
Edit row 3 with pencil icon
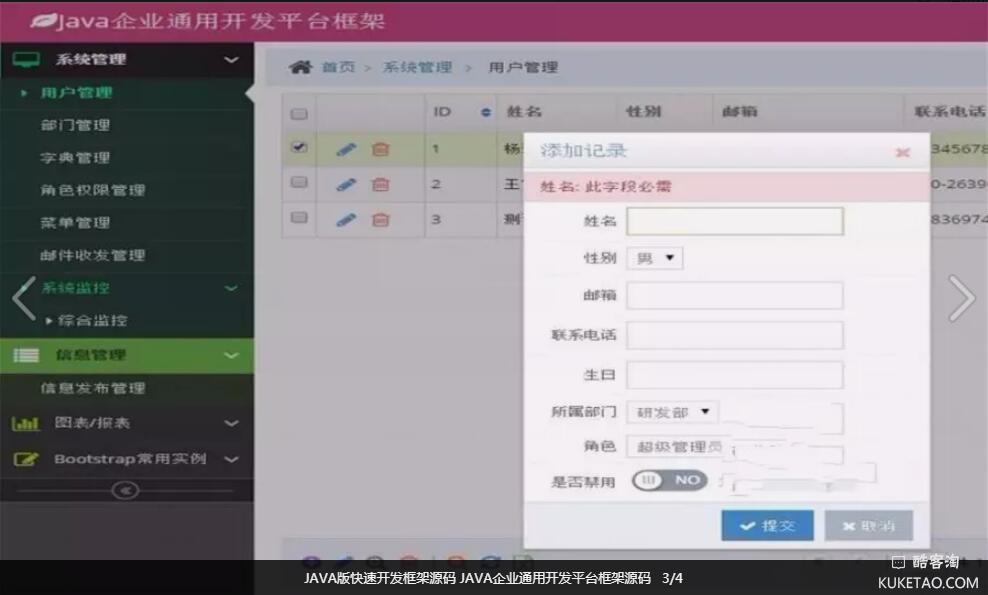click(x=346, y=220)
